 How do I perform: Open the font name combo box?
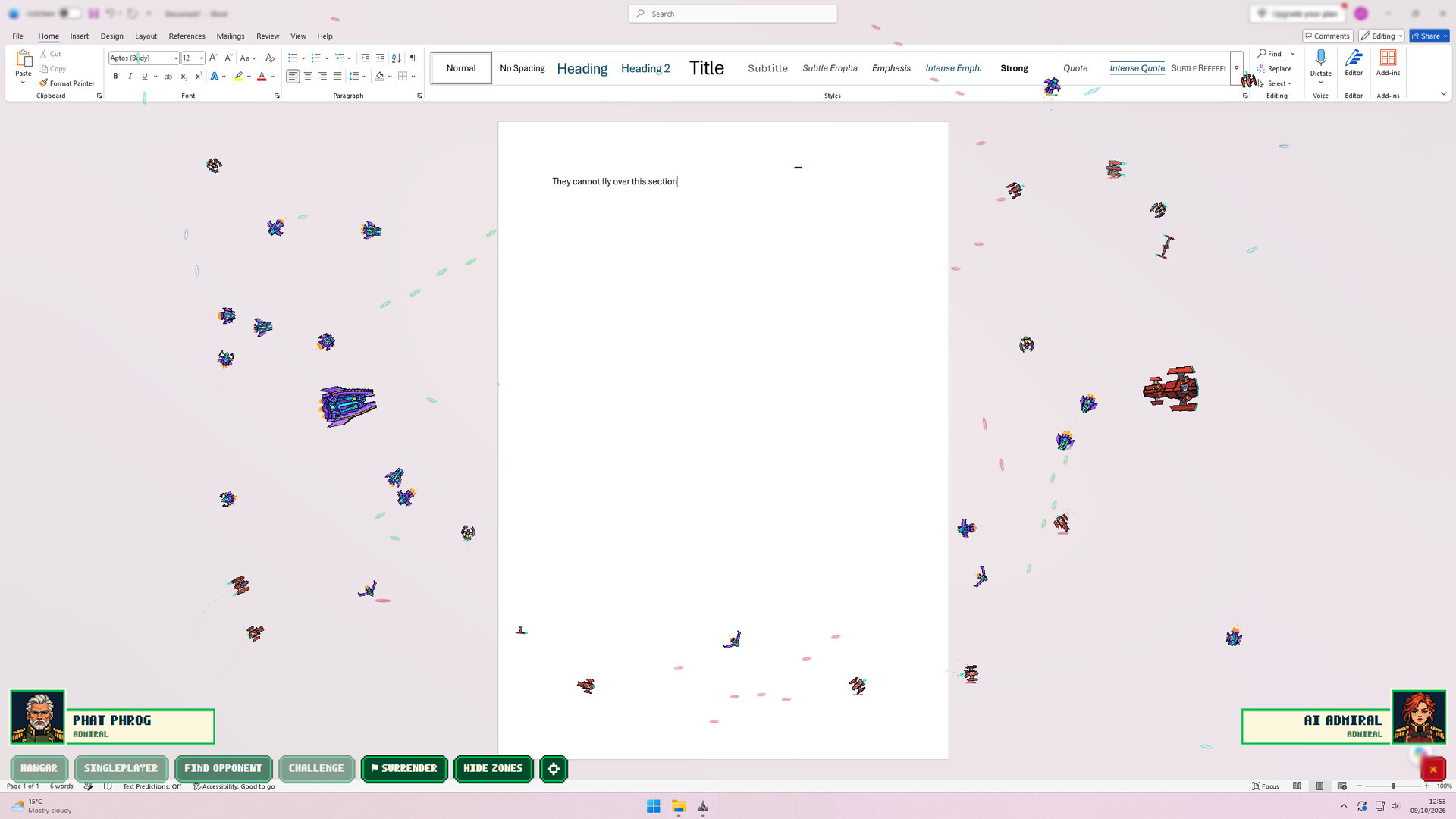click(x=143, y=58)
